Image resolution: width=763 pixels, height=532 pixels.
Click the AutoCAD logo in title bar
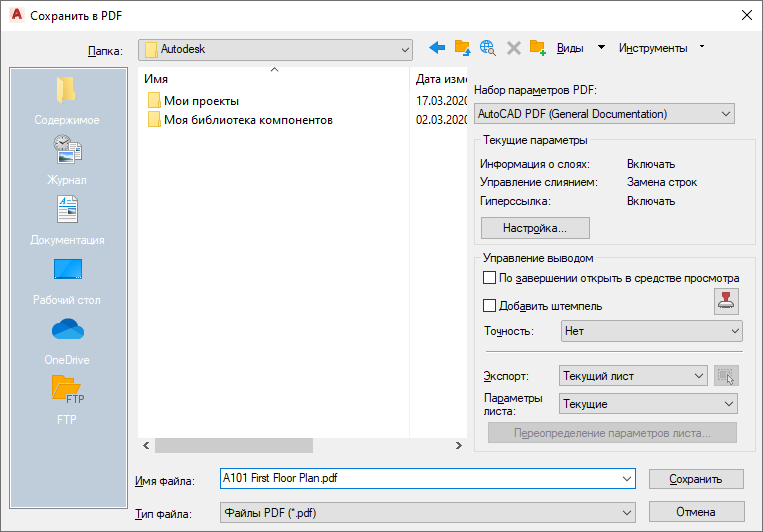coord(17,15)
